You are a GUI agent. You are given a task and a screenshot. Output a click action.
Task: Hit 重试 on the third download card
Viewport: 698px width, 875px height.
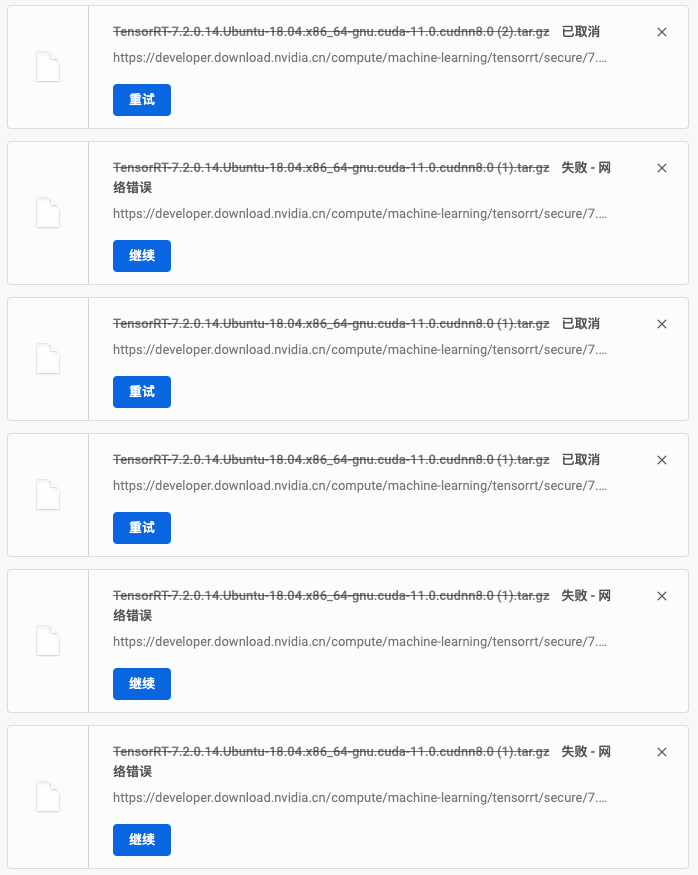[142, 392]
